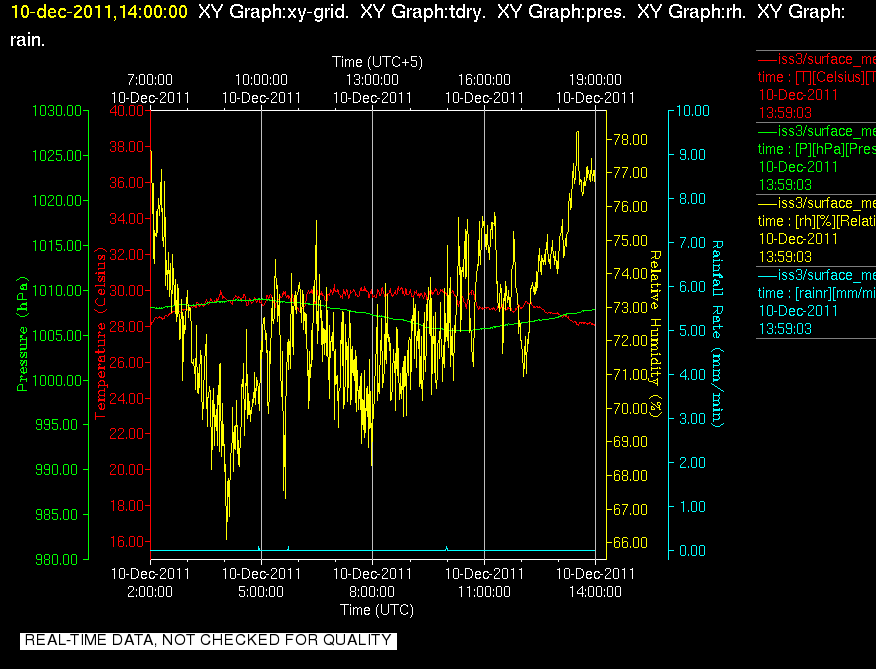
Task: Click the yellow timestamp 10-dec-2011,14:00:00 in title
Action: (x=99, y=12)
